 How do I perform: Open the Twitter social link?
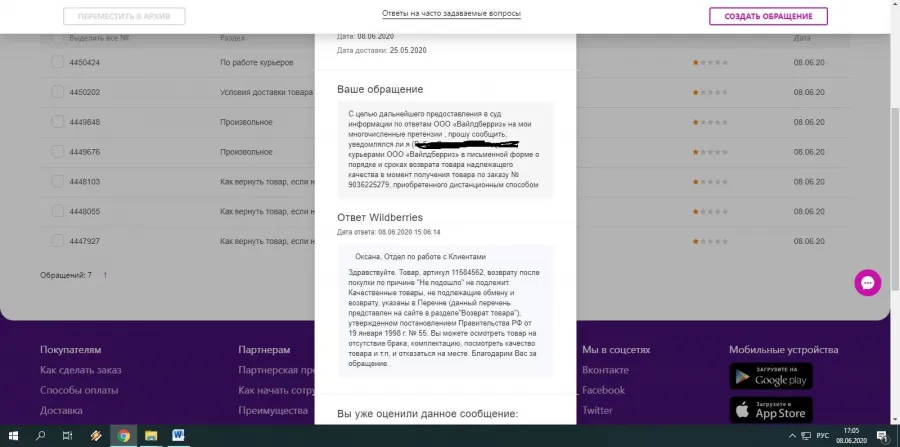(x=597, y=410)
